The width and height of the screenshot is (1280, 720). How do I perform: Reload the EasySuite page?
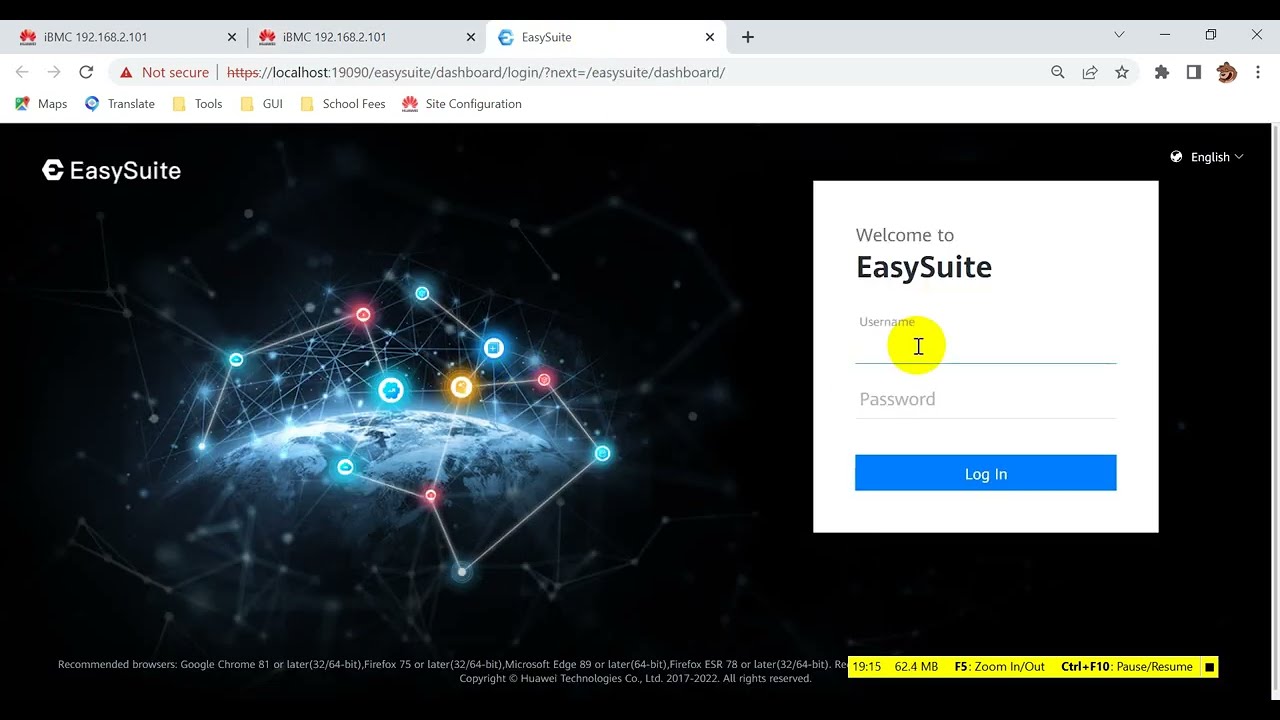[86, 72]
